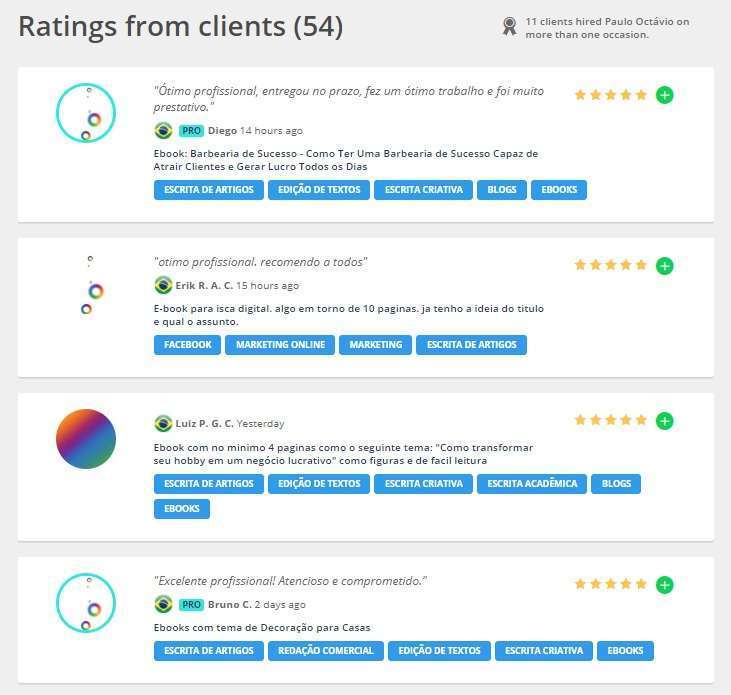Screen dimensions: 731x695
Task: Click the repeat-hire medal icon
Action: coord(510,27)
